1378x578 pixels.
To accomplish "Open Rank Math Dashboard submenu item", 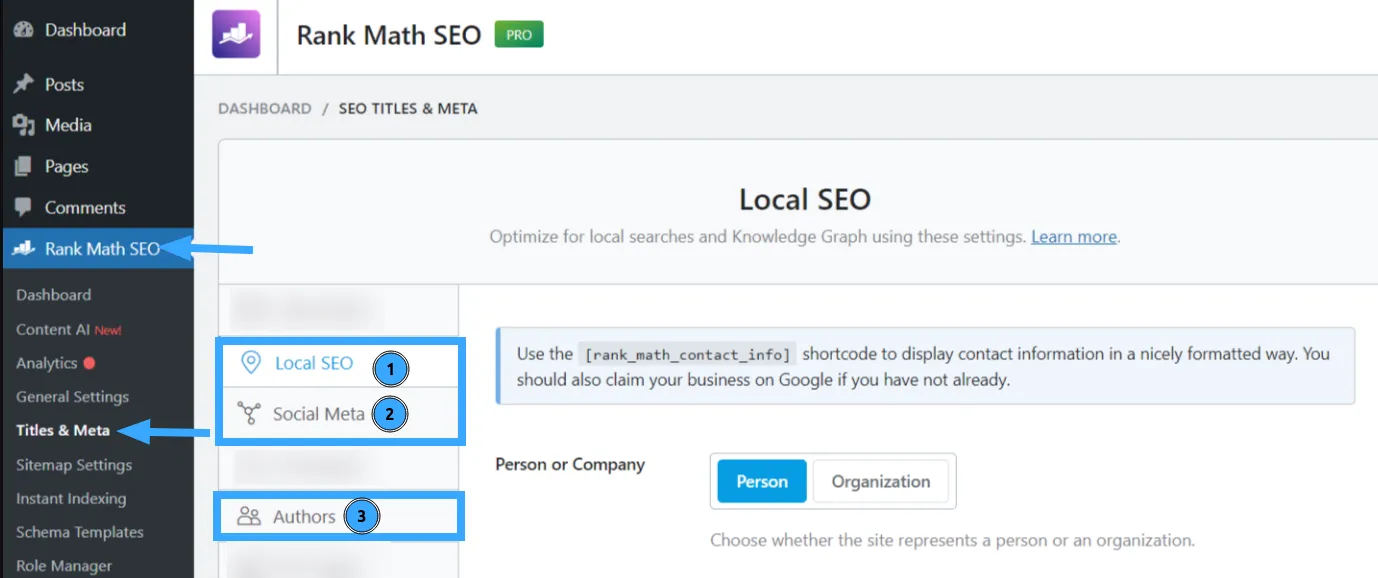I will click(x=54, y=295).
